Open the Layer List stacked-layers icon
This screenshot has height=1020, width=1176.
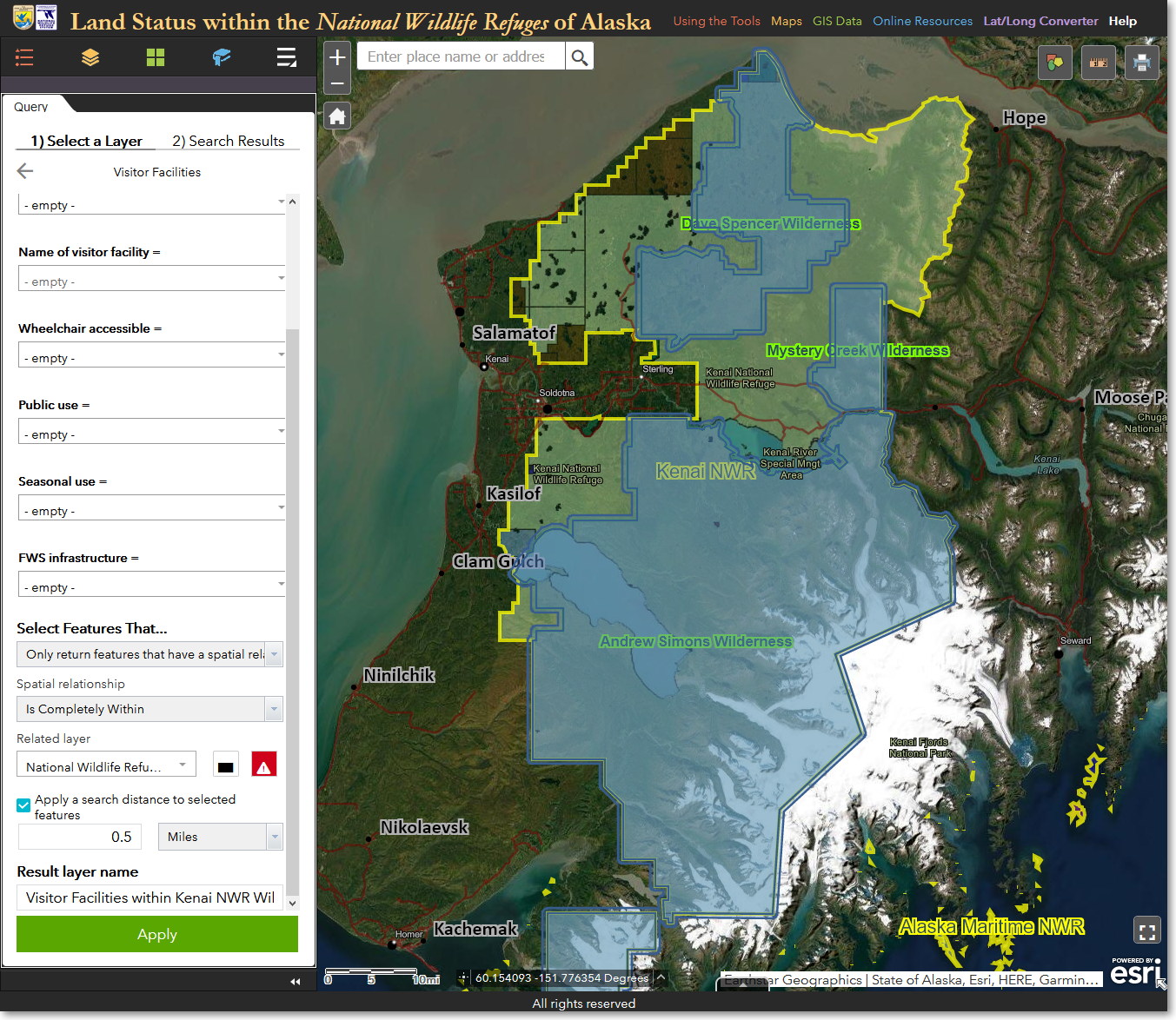tap(90, 57)
